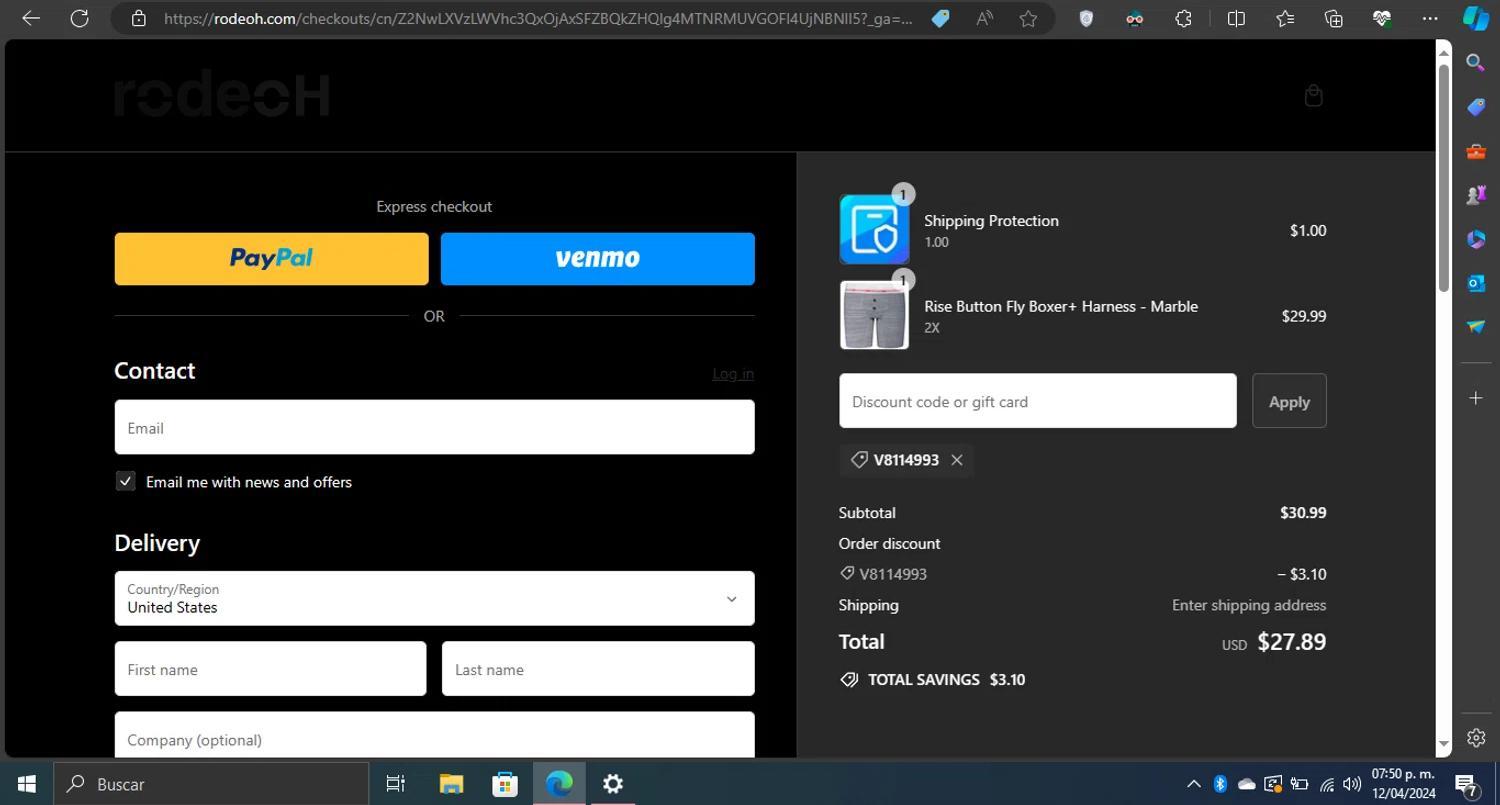The height and width of the screenshot is (805, 1500).
Task: Open Read Aloud icon in address bar
Action: 985,18
